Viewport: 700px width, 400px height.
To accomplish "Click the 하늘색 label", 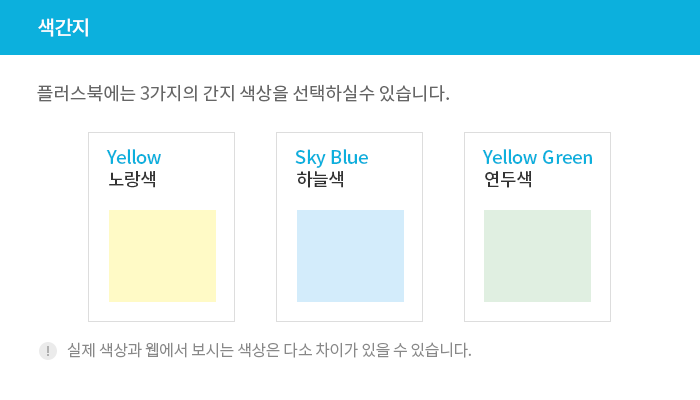I will [321, 179].
